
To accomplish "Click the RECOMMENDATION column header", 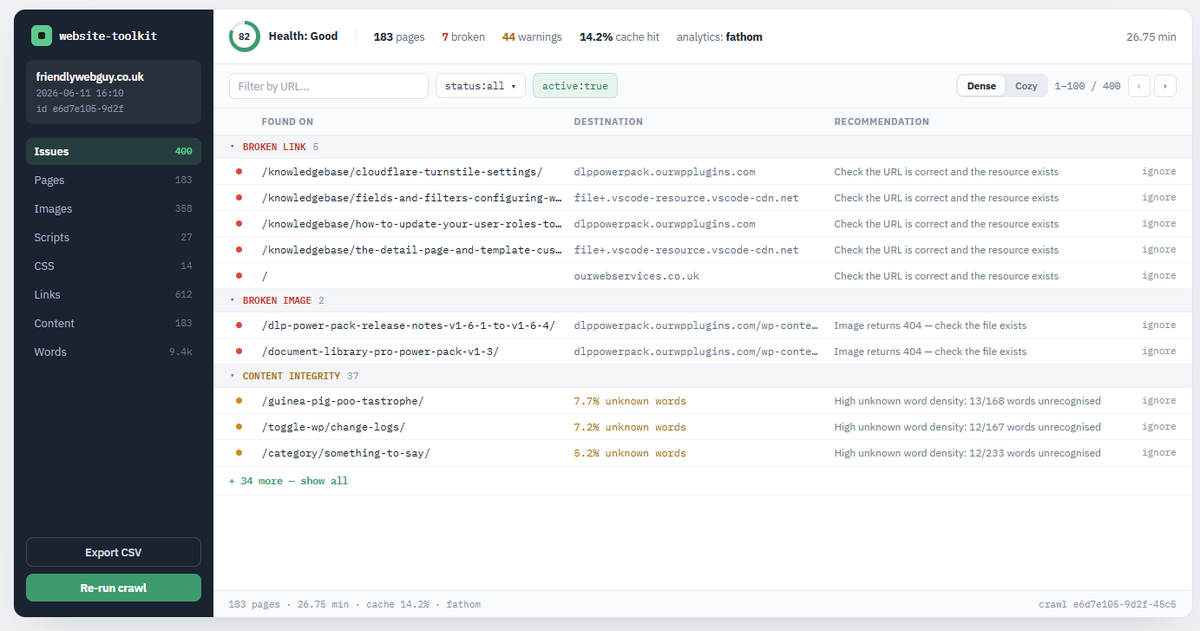I will pyautogui.click(x=881, y=122).
